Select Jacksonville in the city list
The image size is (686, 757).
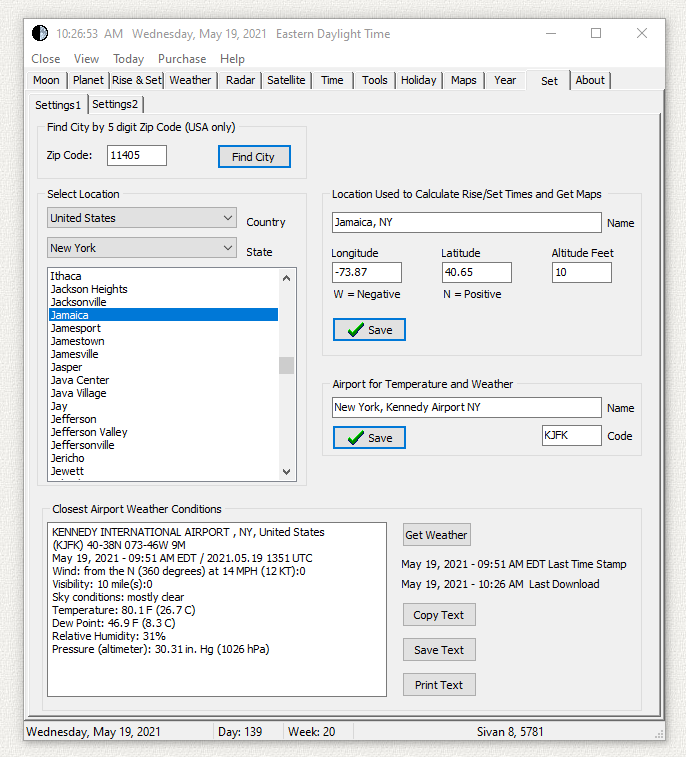pos(164,302)
